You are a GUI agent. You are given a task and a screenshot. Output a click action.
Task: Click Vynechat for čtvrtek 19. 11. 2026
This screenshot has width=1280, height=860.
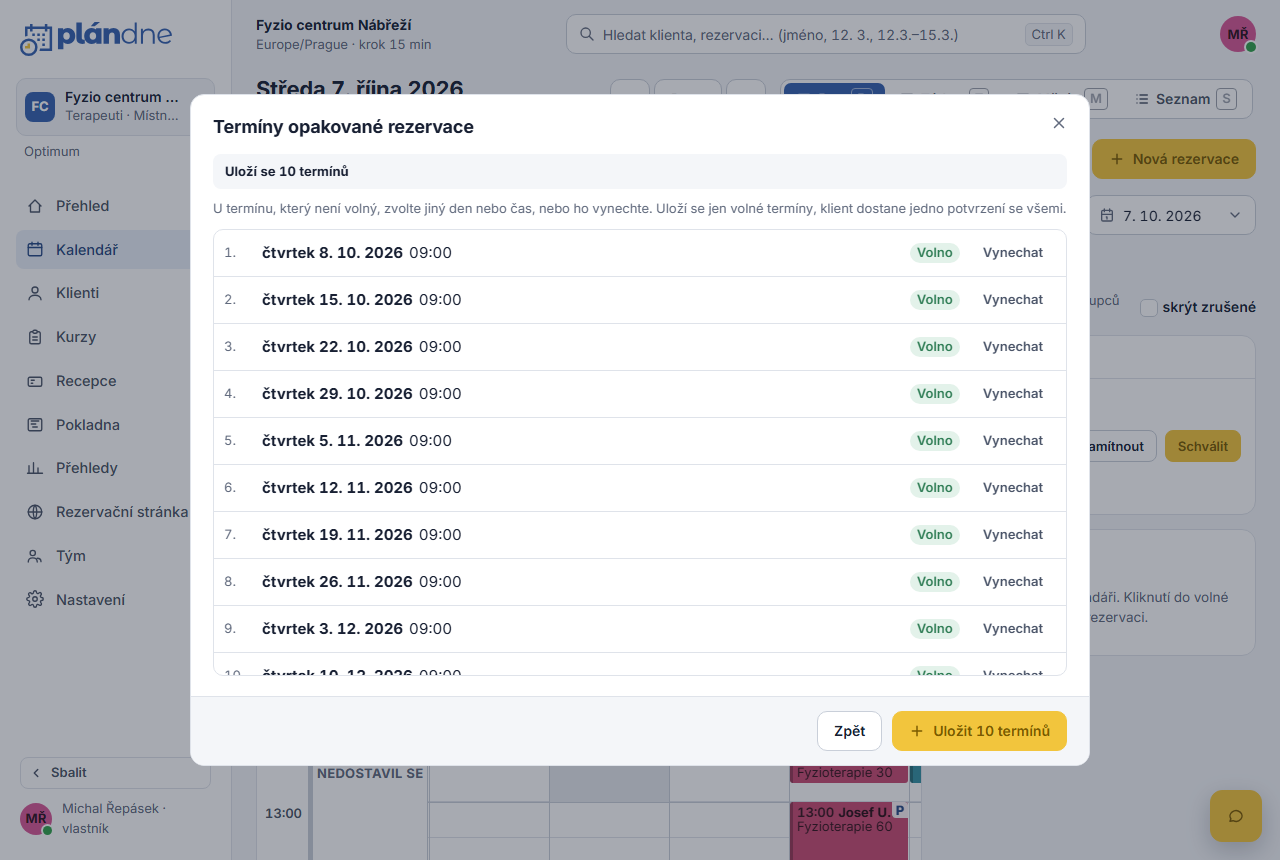click(x=1013, y=535)
